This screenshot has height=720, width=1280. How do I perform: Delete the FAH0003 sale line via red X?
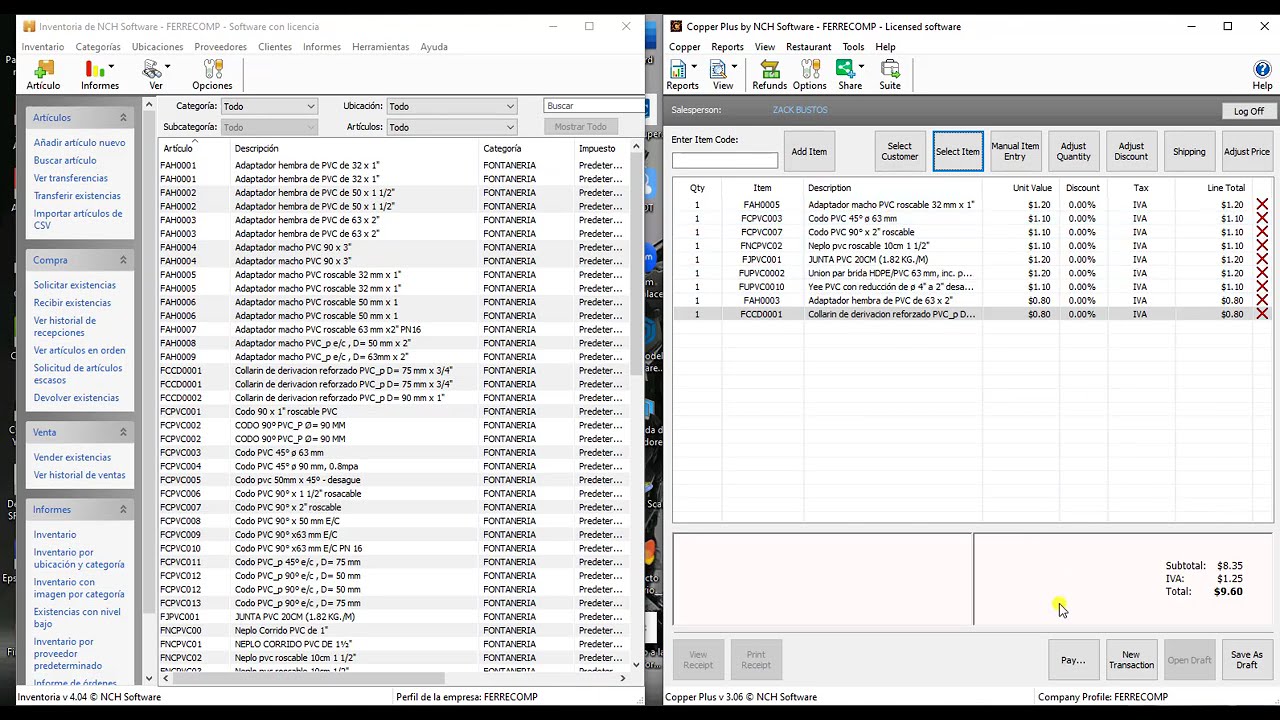tap(1262, 301)
